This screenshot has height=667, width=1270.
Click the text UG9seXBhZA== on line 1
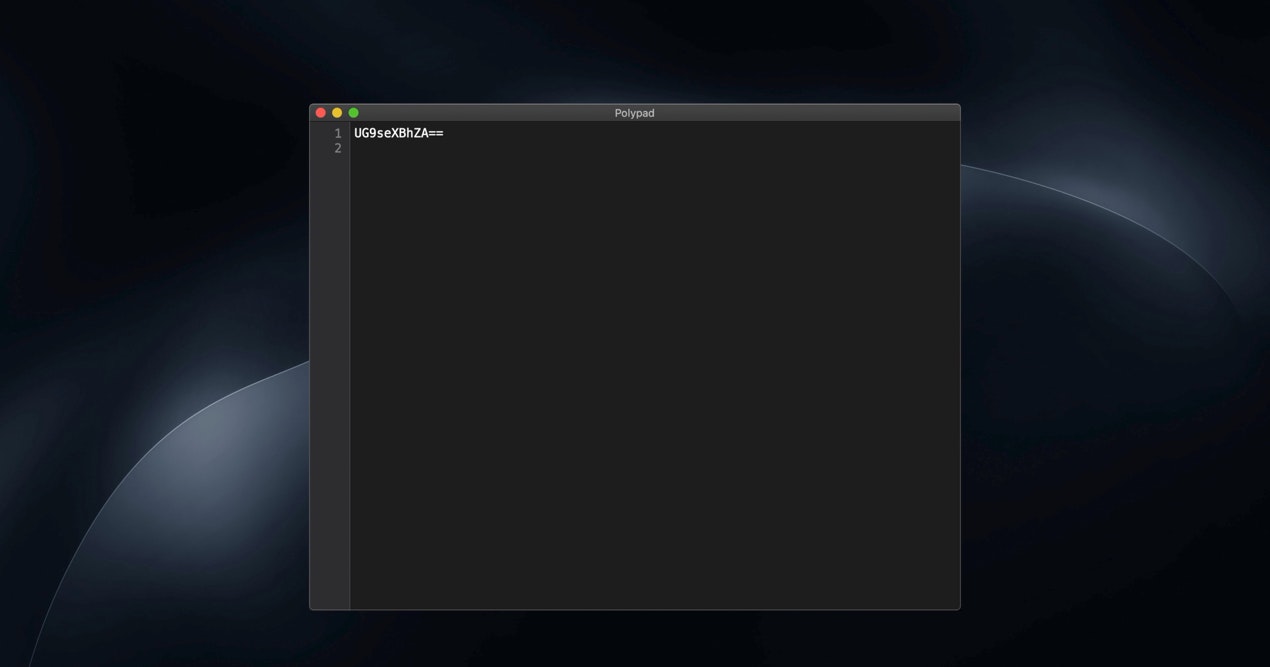coord(399,133)
